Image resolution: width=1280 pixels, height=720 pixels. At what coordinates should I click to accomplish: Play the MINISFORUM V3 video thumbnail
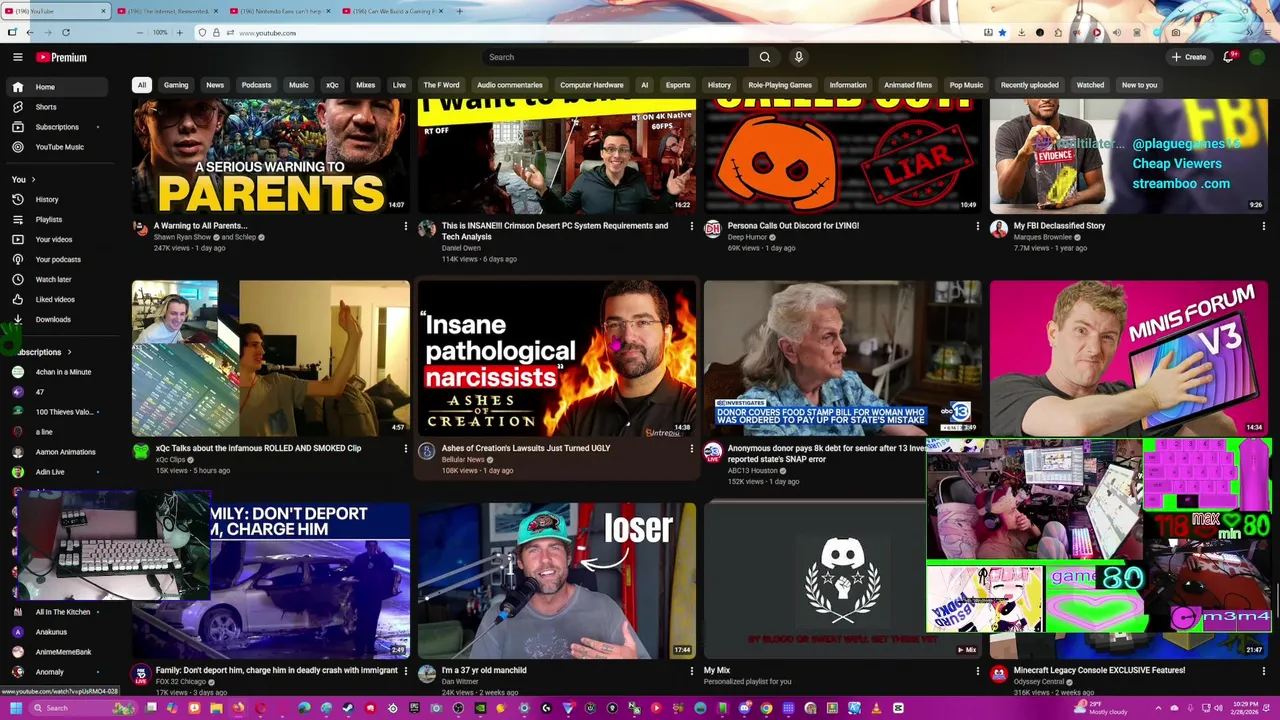[1129, 358]
